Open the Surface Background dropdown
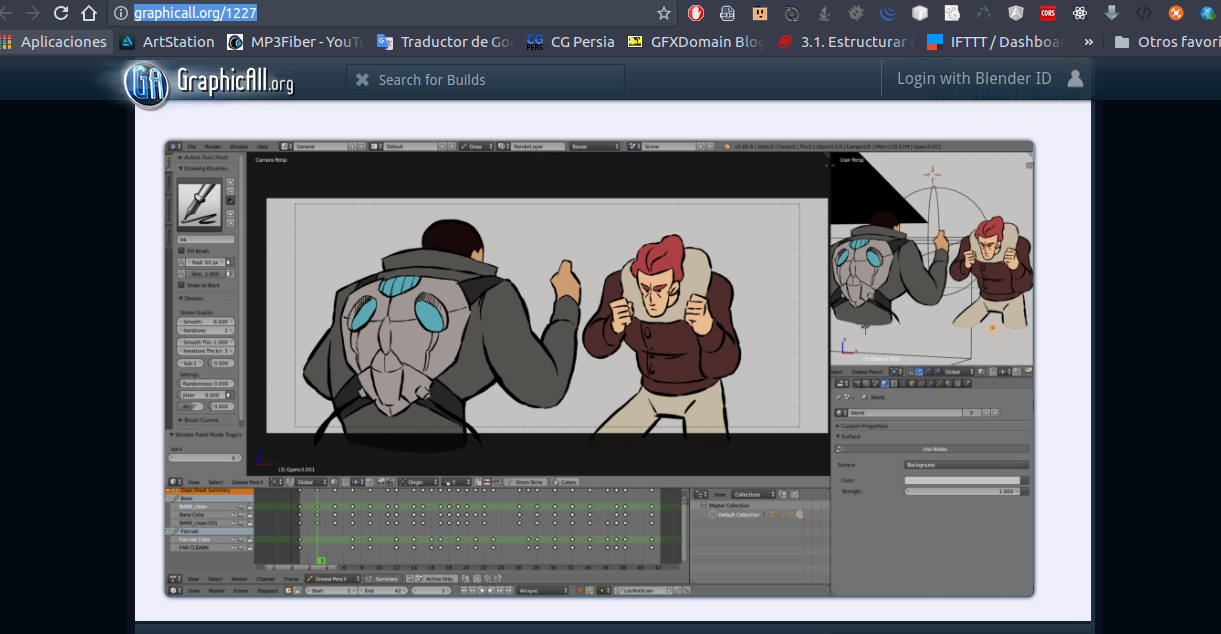 (966, 465)
